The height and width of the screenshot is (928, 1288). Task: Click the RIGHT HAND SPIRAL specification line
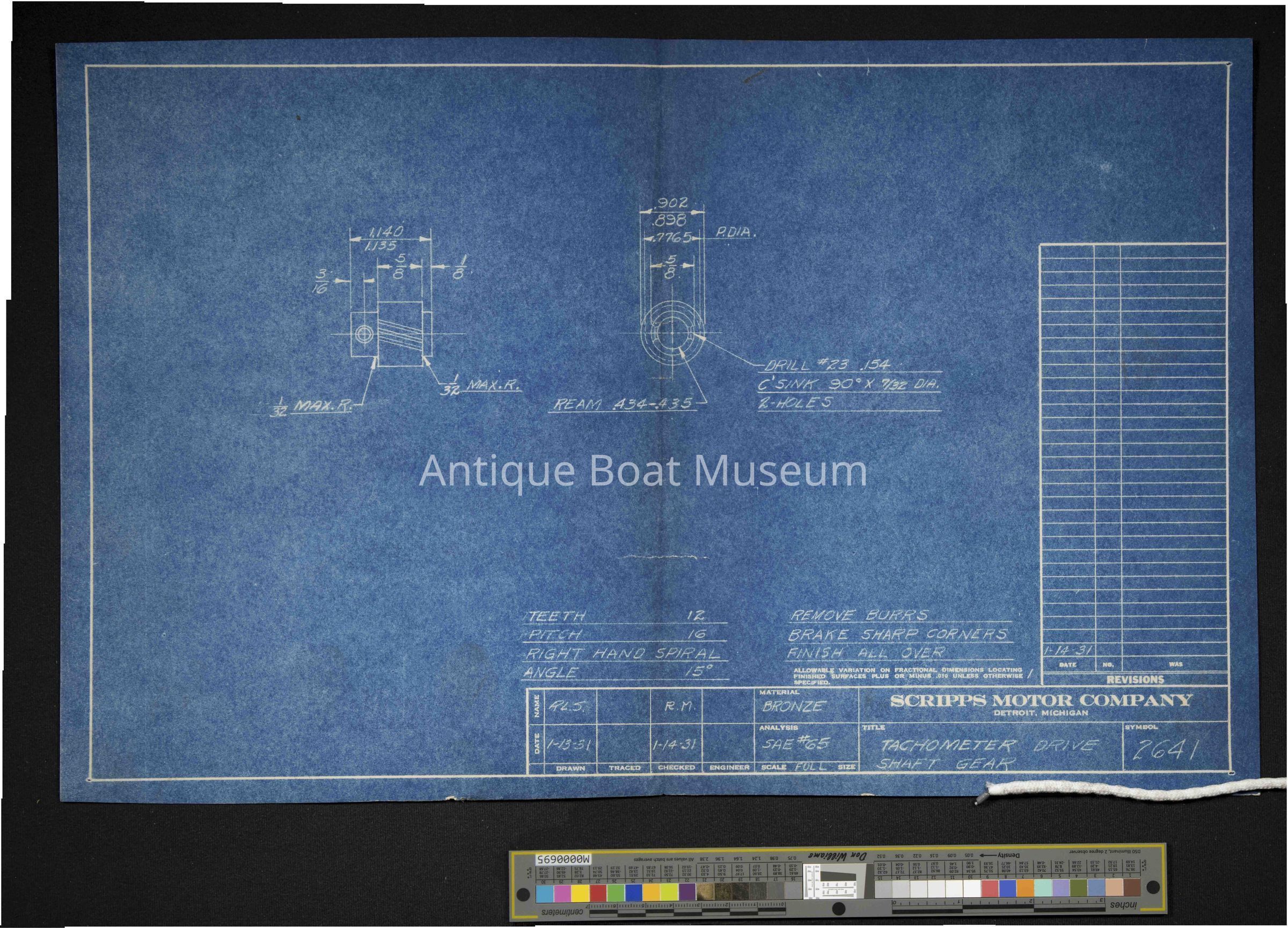623,654
